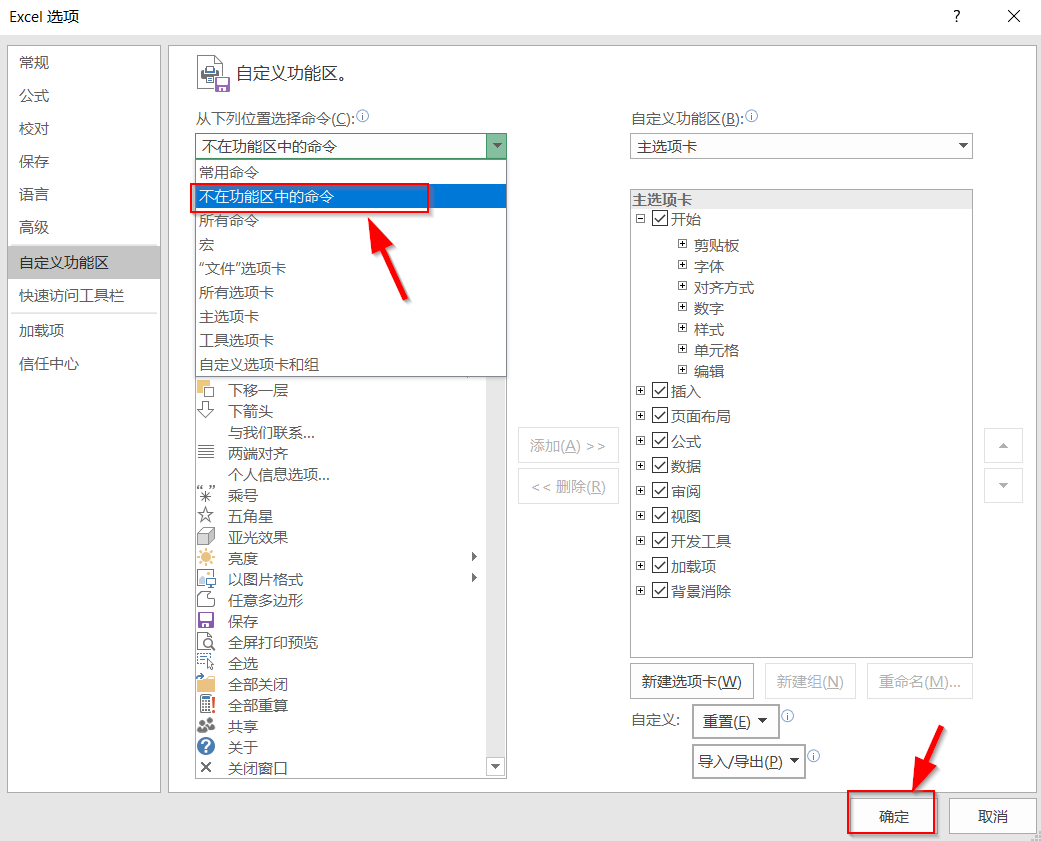Click info icon beside 从下列位置选择命令
The width and height of the screenshot is (1041, 841).
pyautogui.click(x=362, y=117)
